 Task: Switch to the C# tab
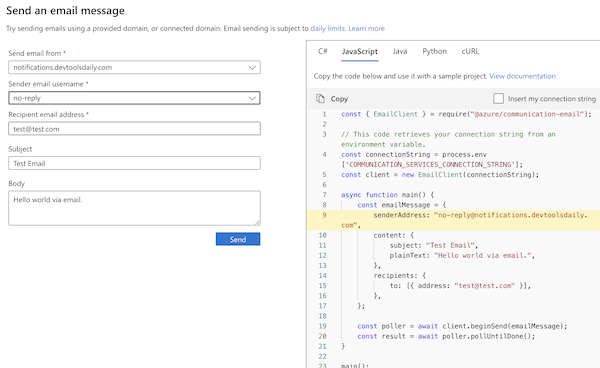(x=323, y=51)
